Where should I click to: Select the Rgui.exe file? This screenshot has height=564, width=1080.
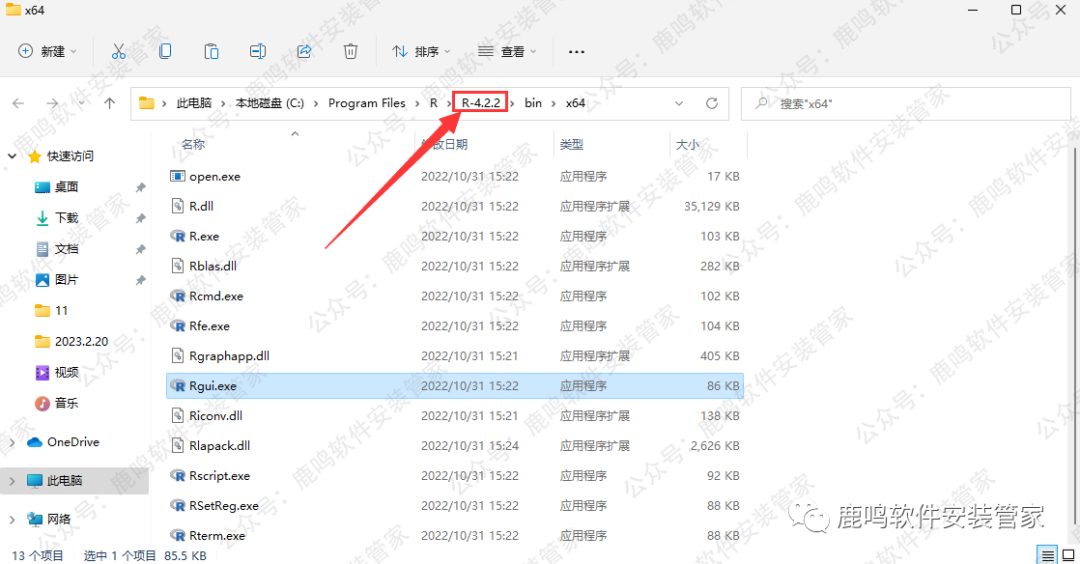213,386
